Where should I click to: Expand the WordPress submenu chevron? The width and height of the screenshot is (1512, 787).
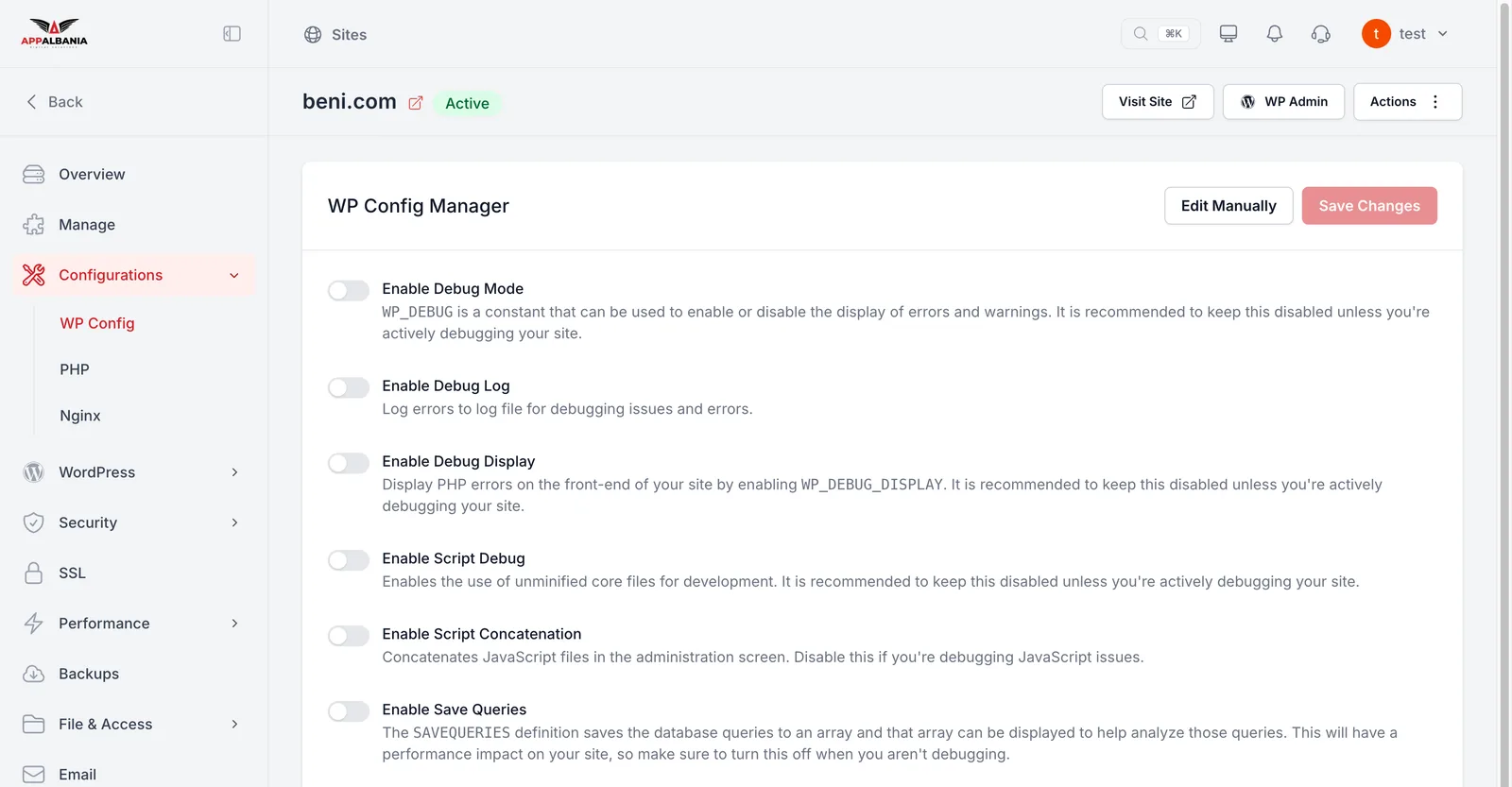(234, 472)
